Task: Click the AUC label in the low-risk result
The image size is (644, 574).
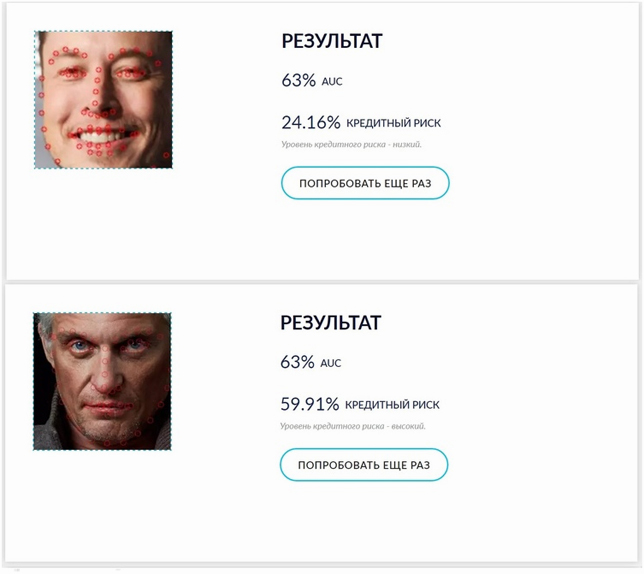Action: coord(332,81)
